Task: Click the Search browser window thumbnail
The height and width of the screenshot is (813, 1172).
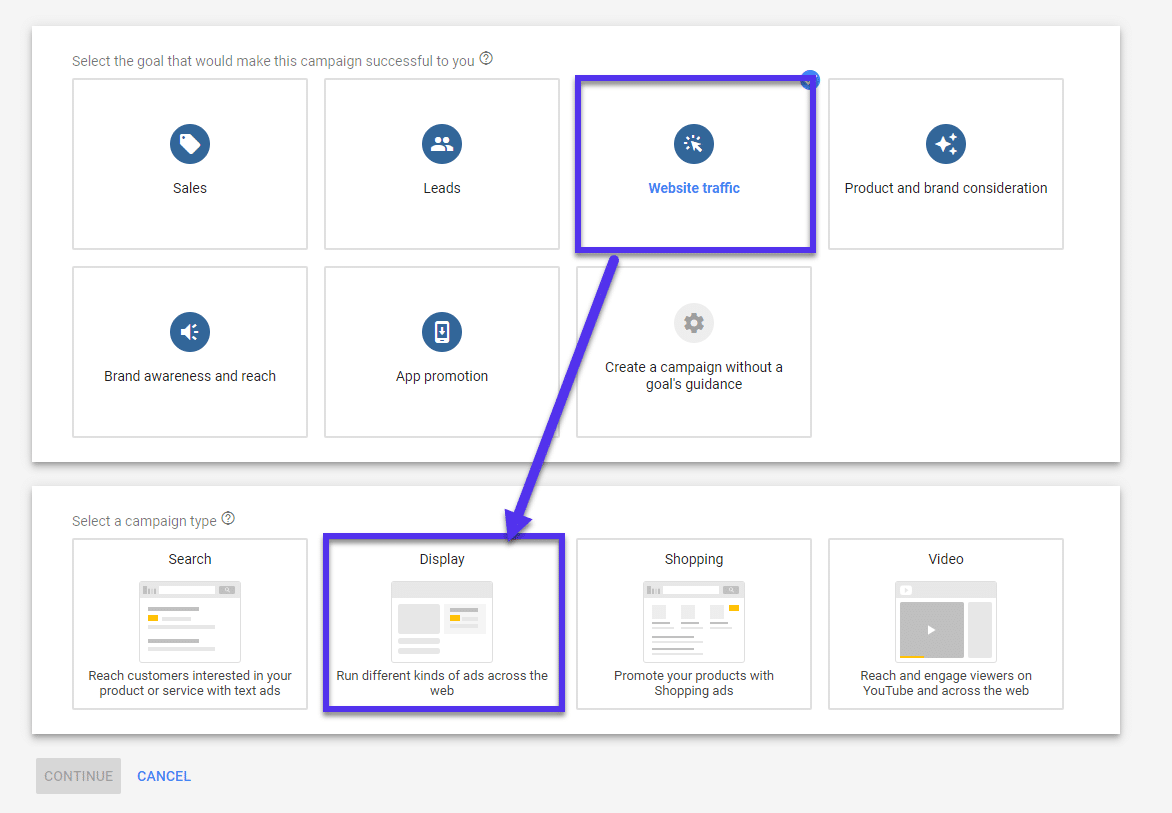Action: [x=189, y=620]
